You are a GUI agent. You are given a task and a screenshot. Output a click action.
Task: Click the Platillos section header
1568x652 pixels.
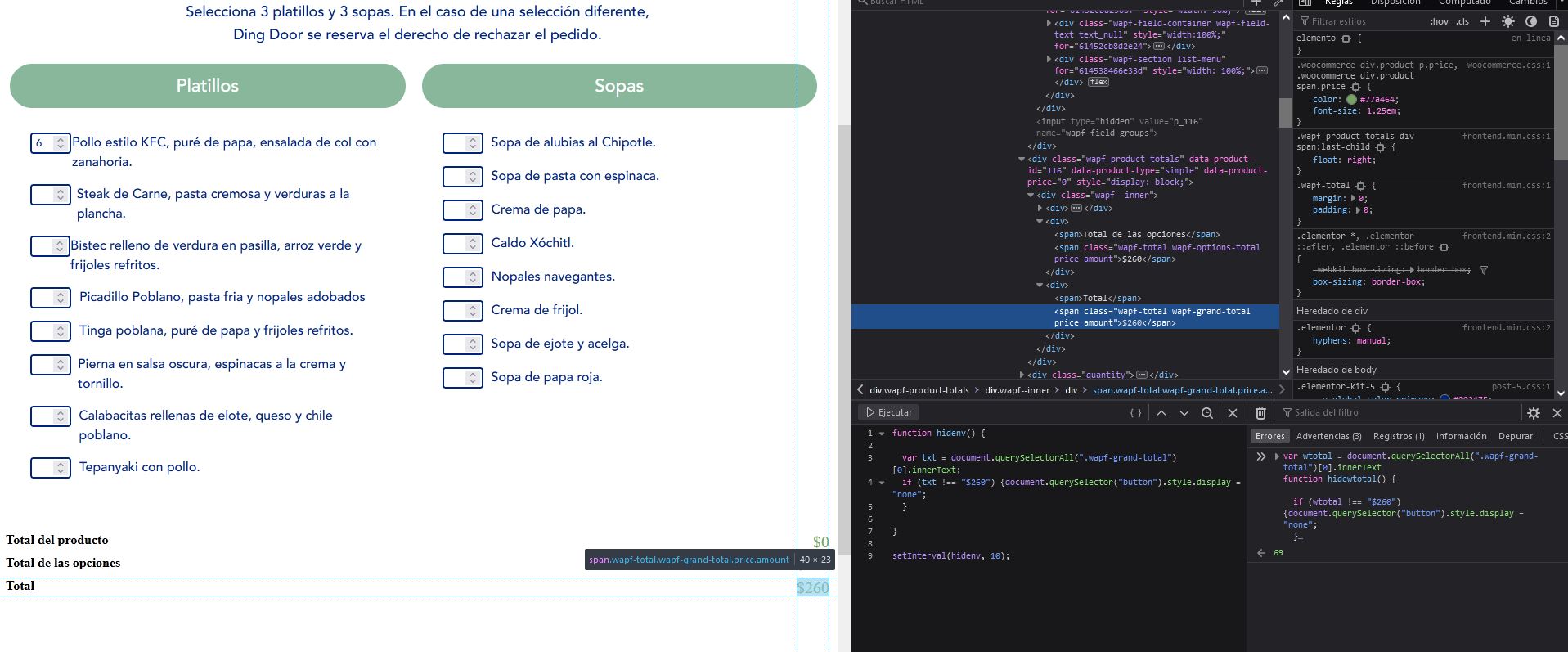tap(208, 86)
